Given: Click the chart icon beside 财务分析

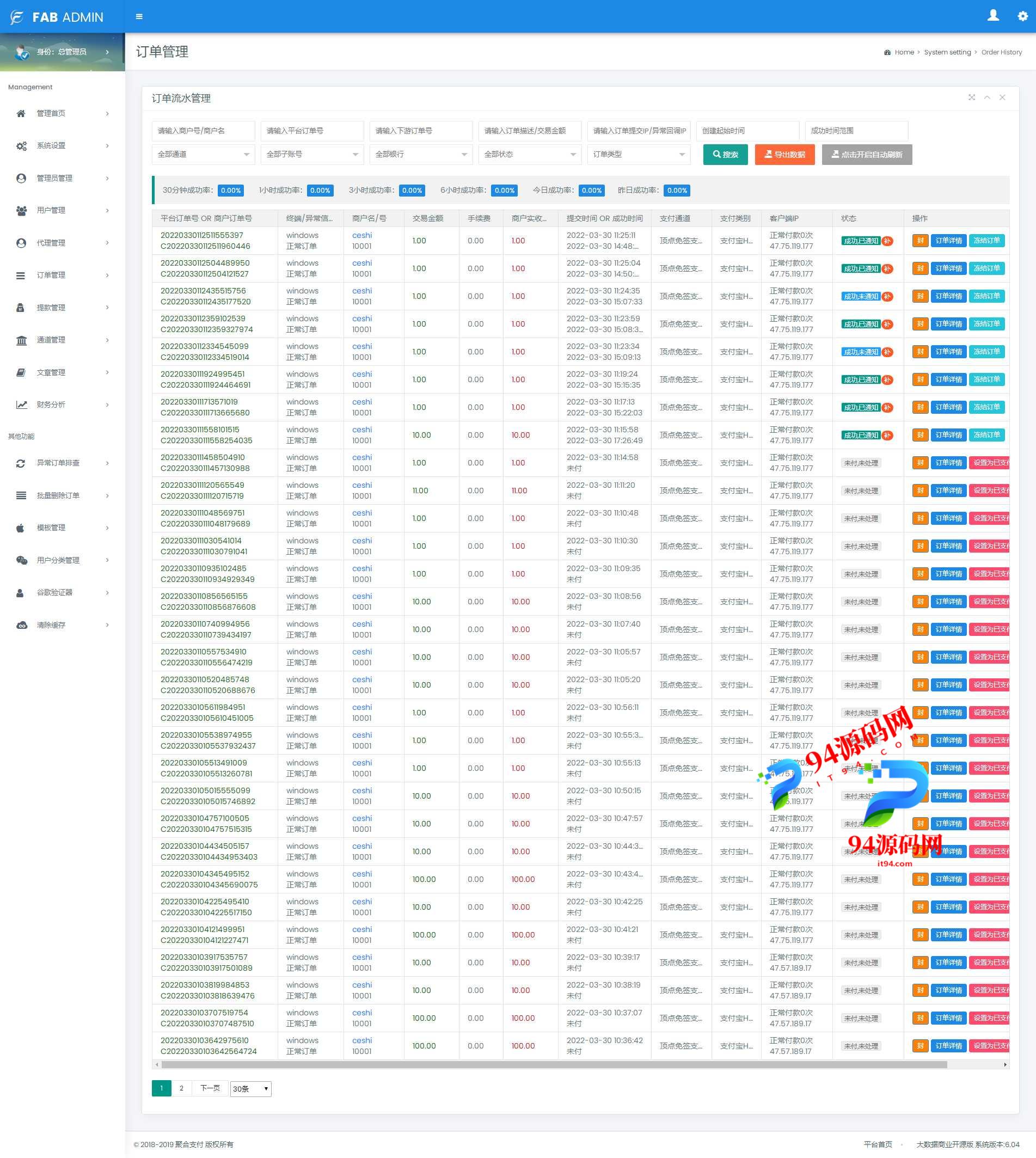Looking at the screenshot, I should (21, 405).
